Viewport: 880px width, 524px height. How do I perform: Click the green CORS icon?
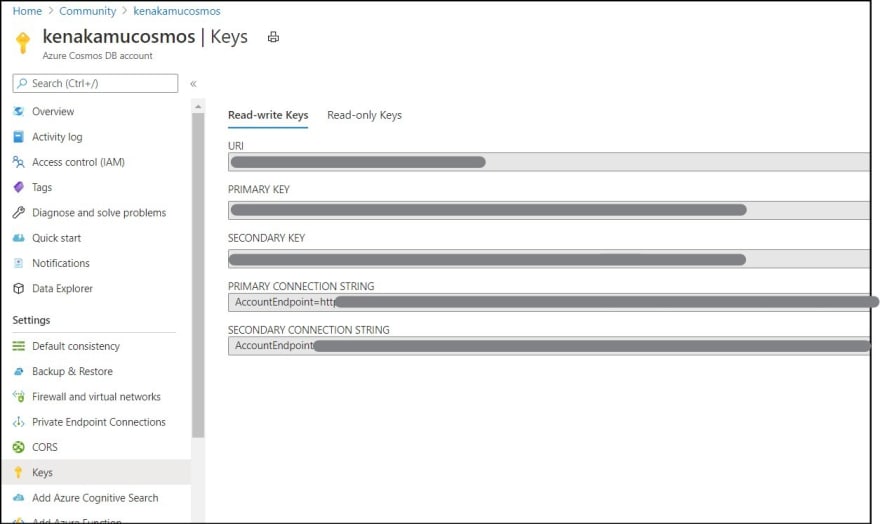tap(19, 447)
